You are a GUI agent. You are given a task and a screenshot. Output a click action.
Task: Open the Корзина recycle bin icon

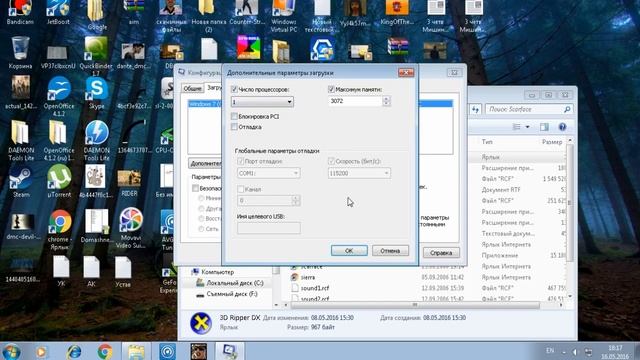(x=20, y=53)
